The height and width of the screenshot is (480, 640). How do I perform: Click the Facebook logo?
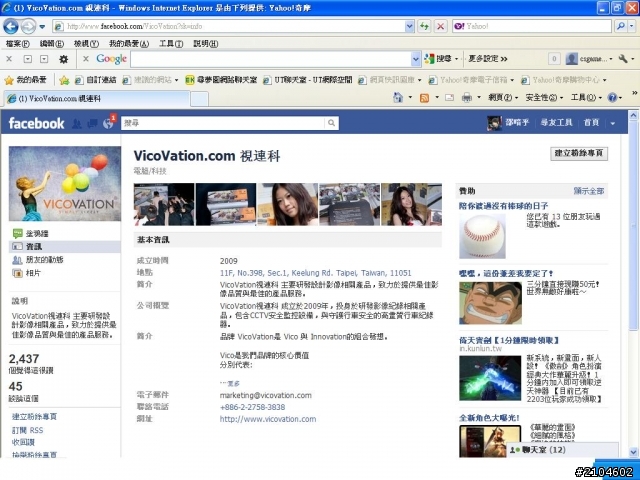(36, 123)
